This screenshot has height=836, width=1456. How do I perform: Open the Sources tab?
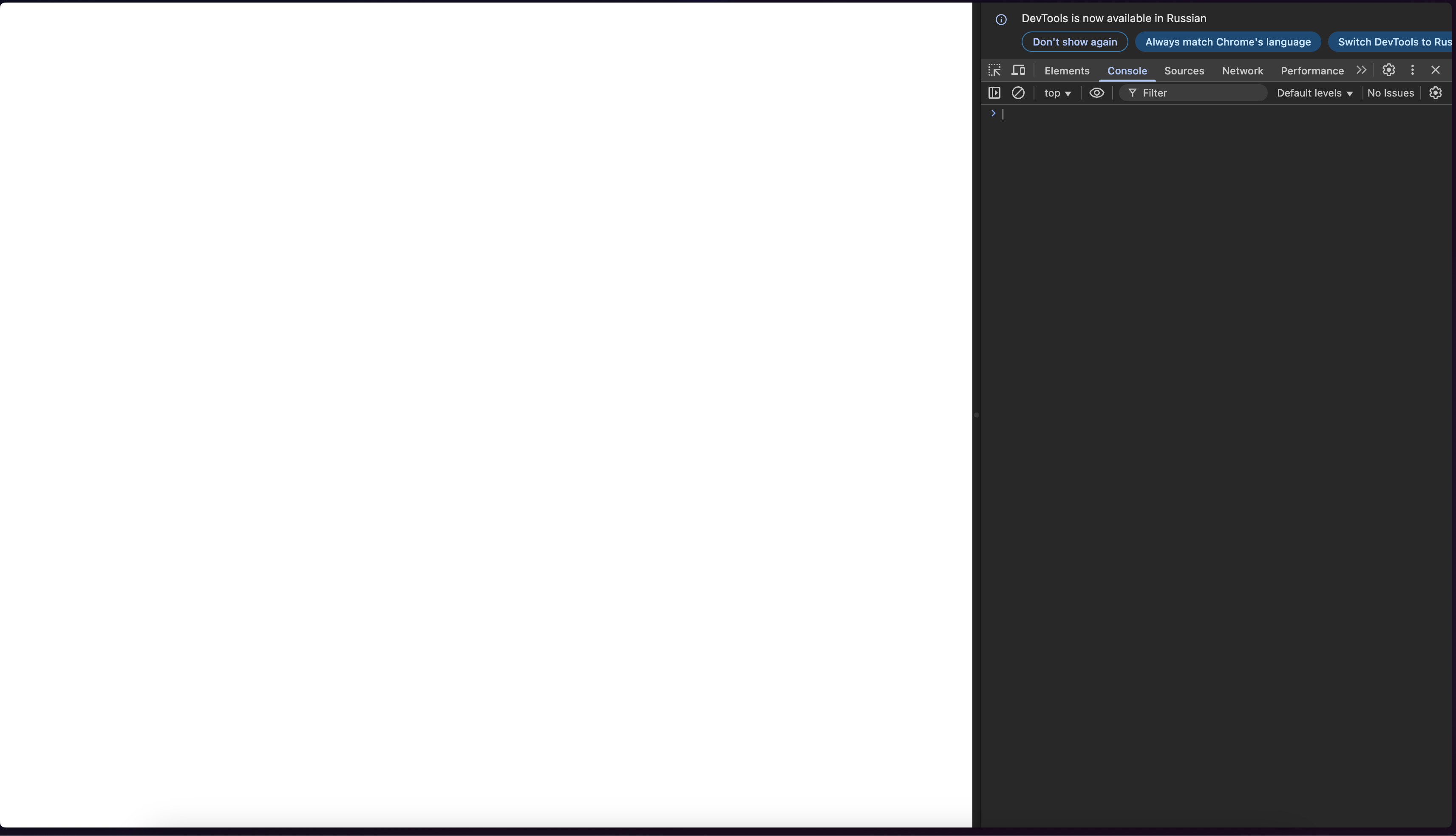tap(1184, 71)
